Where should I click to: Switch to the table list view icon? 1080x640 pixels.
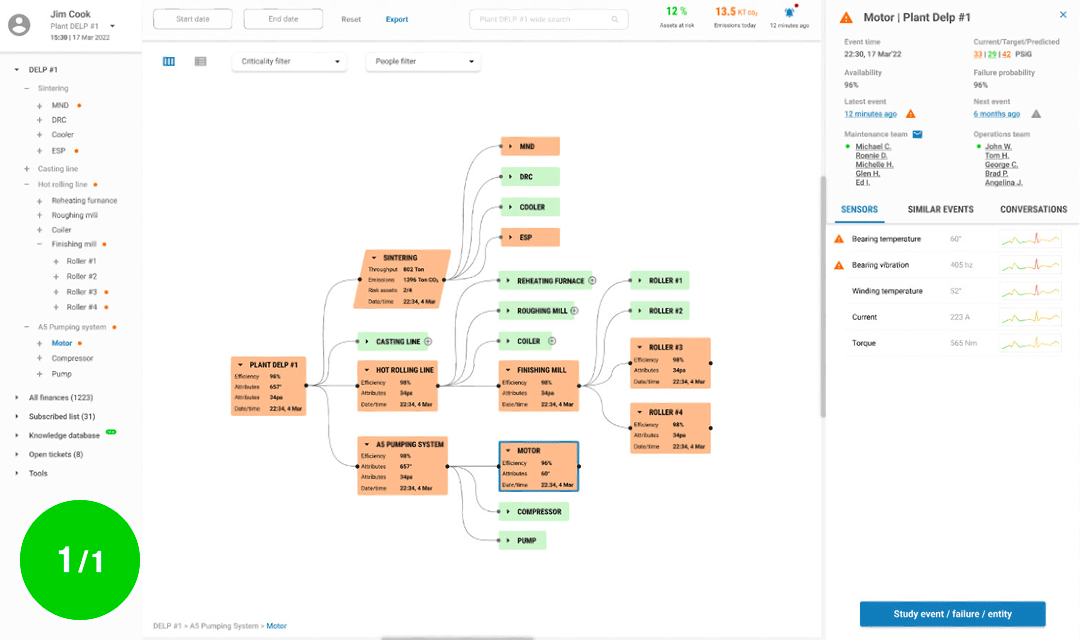(x=200, y=62)
